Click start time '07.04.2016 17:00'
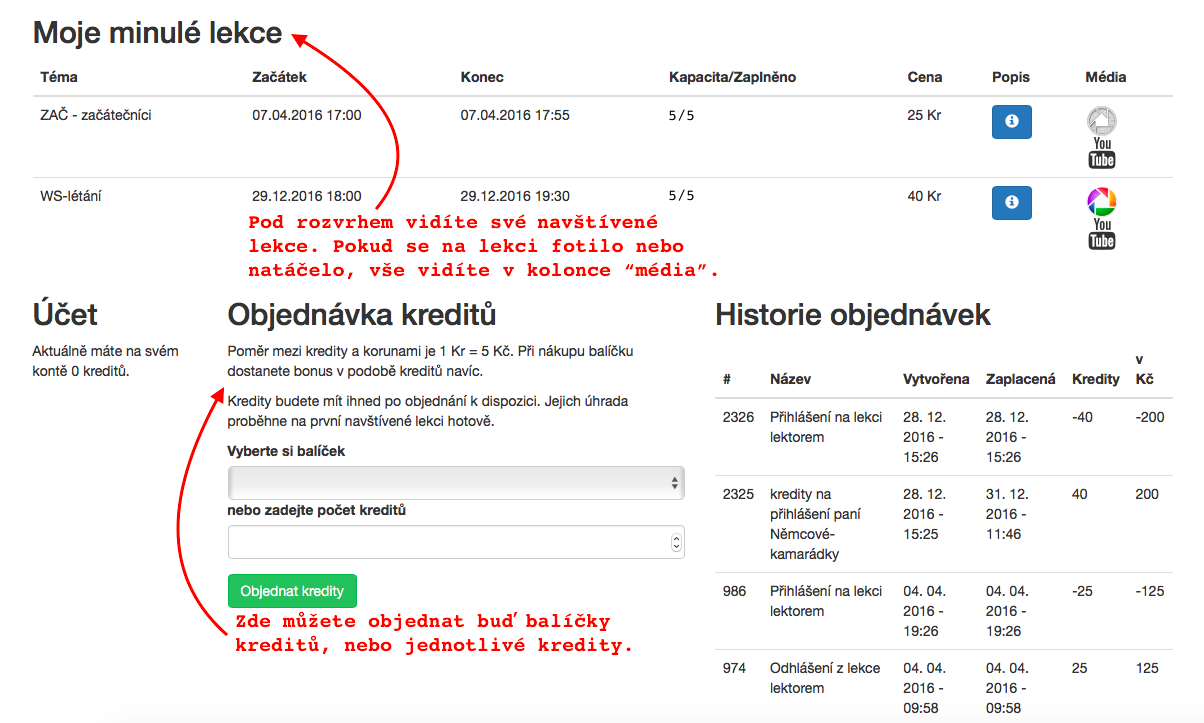1204x723 pixels. (x=307, y=115)
